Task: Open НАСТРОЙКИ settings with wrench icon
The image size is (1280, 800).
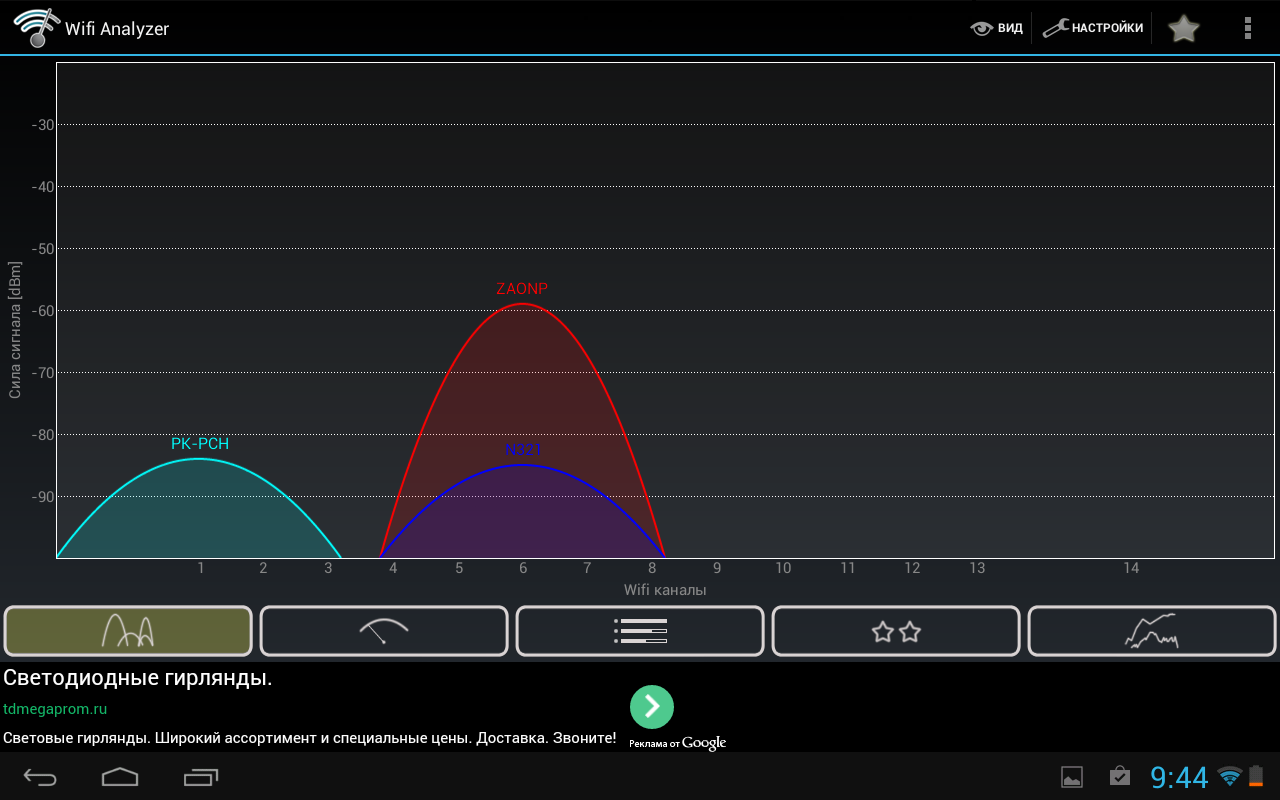Action: (1093, 28)
